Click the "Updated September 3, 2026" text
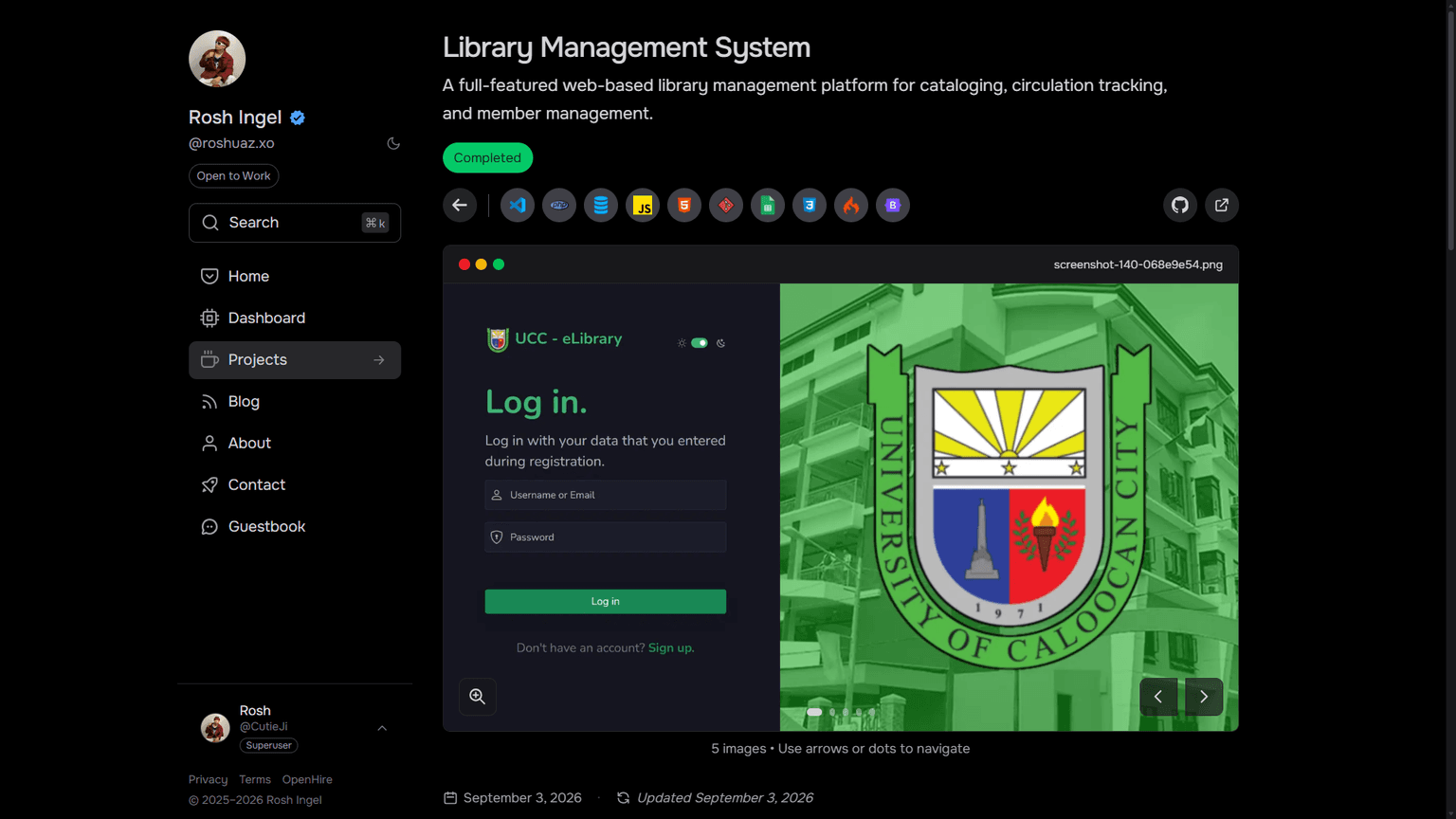The width and height of the screenshot is (1456, 819). point(725,798)
